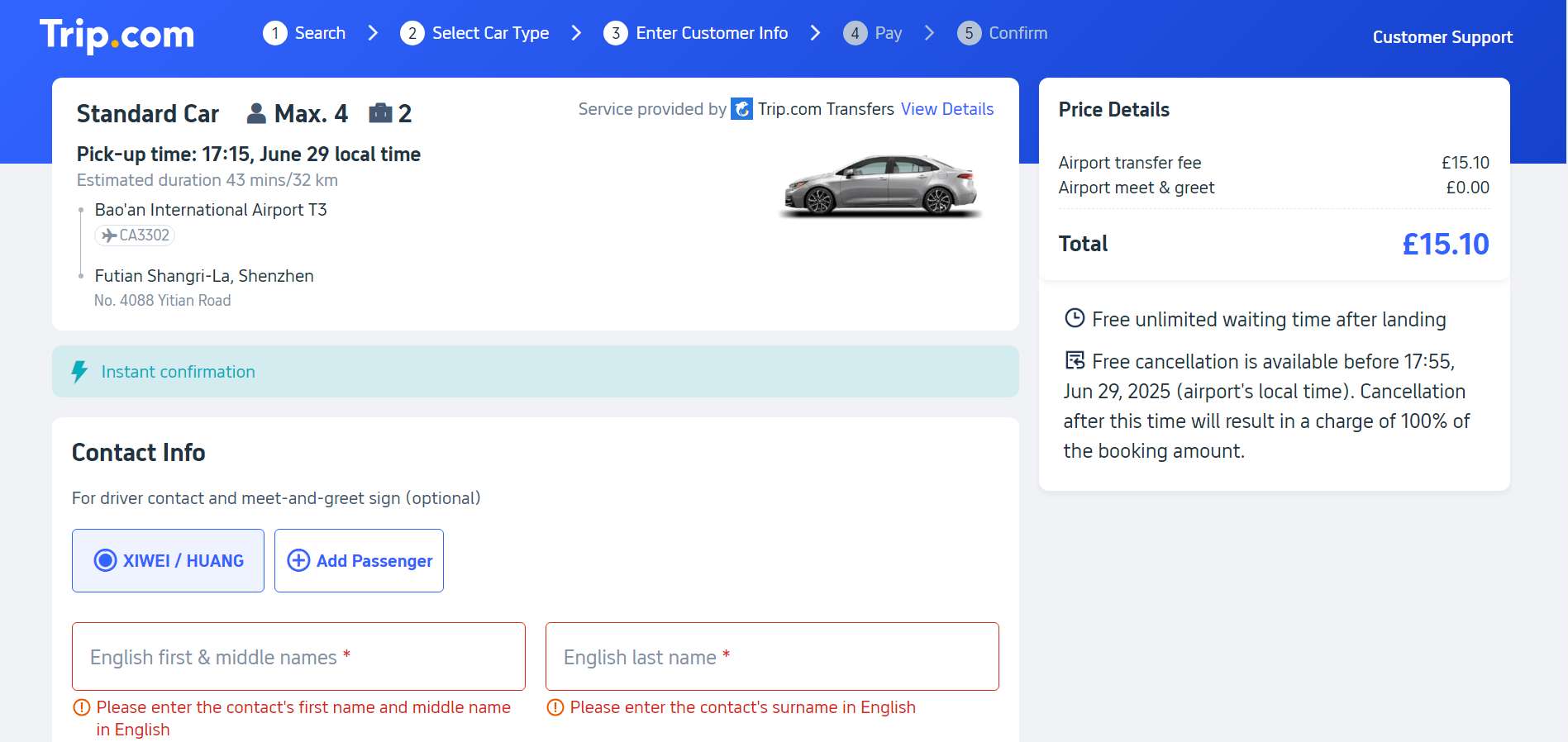1568x742 pixels.
Task: Select the XIWEI / HUANG passenger radio
Action: (168, 560)
